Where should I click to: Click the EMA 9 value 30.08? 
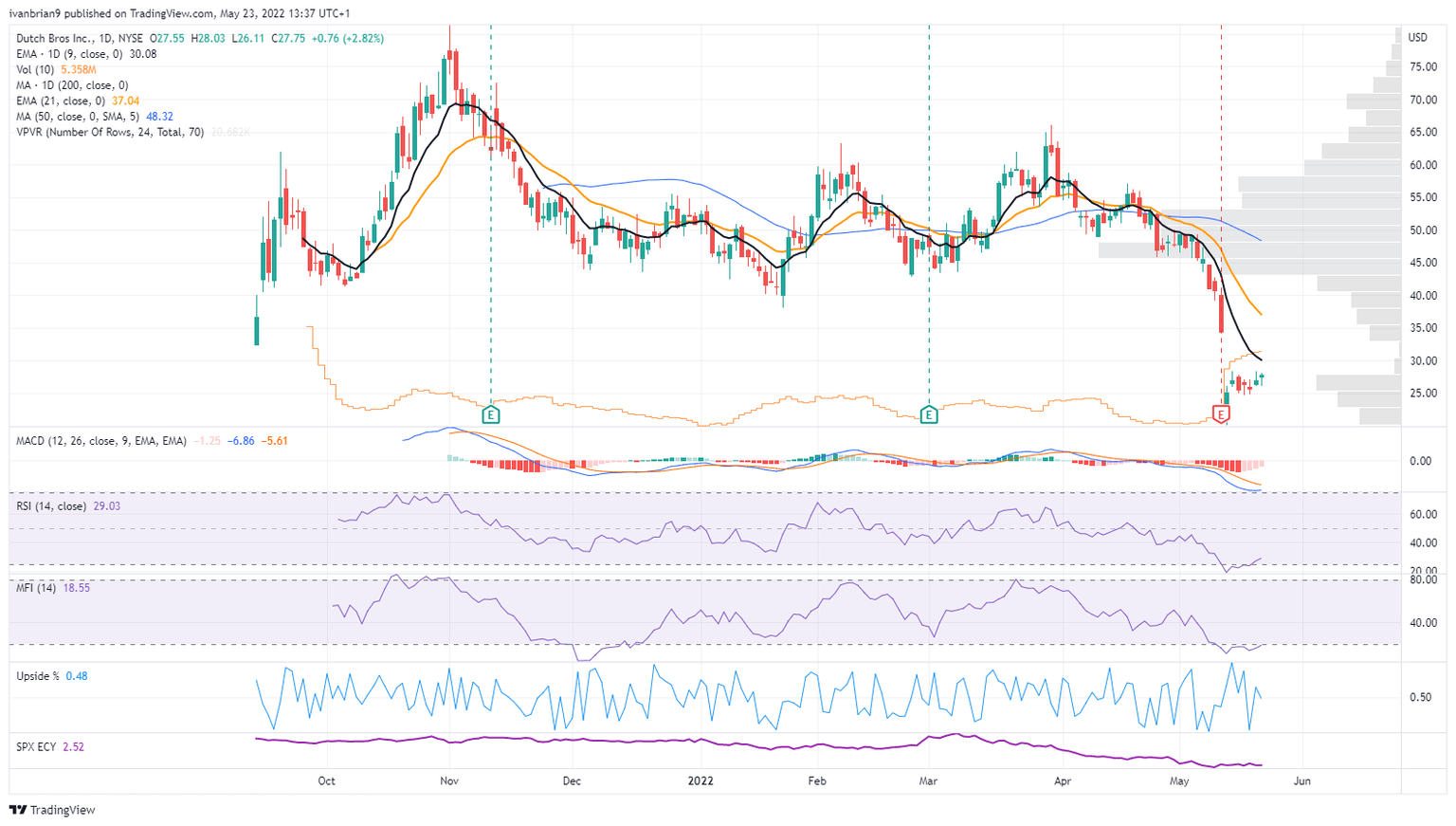(x=143, y=54)
